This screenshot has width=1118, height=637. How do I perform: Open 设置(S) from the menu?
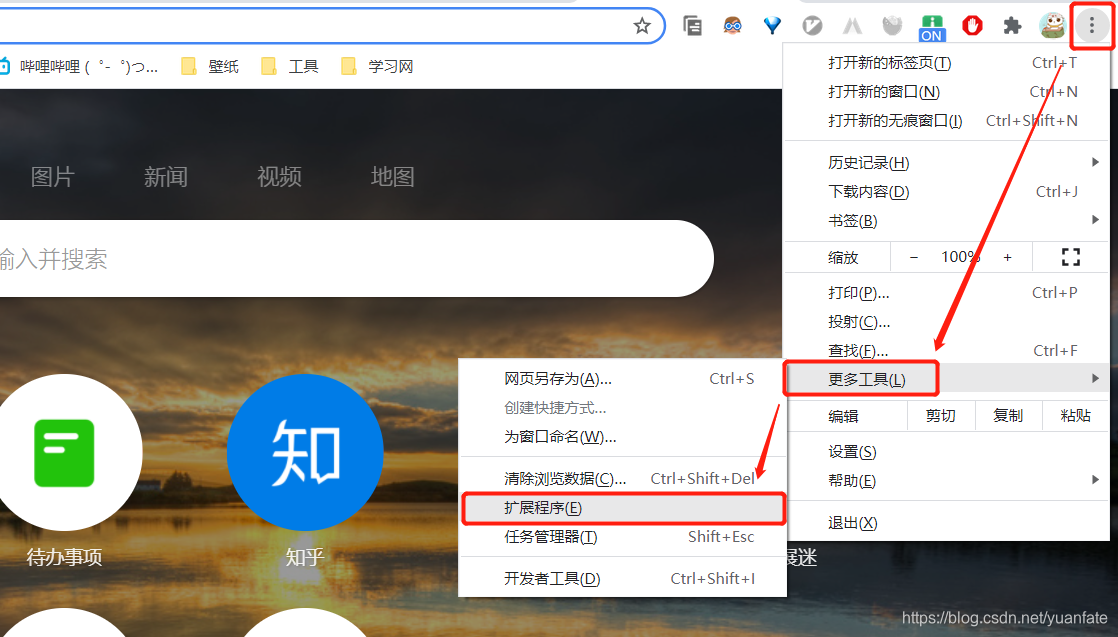[947, 452]
